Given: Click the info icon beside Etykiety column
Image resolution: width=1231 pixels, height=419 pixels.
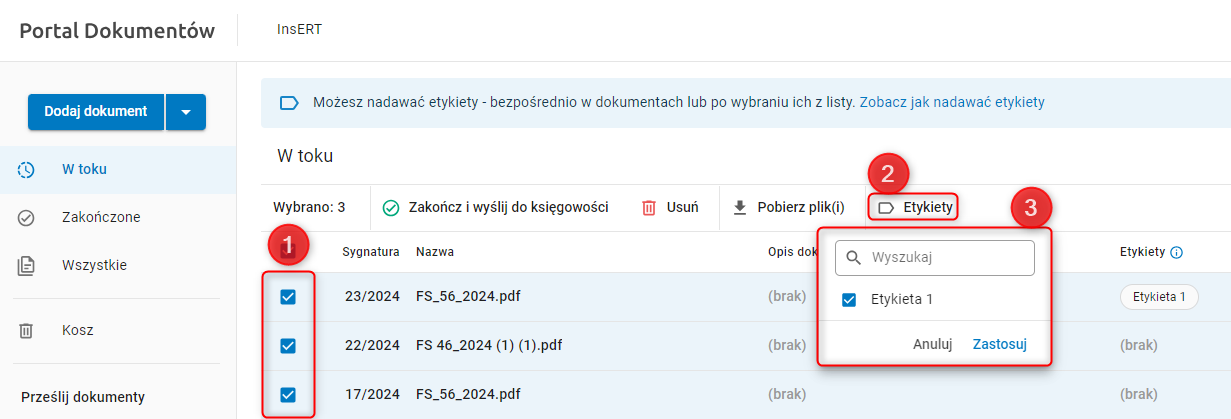Looking at the screenshot, I should pos(1177,253).
